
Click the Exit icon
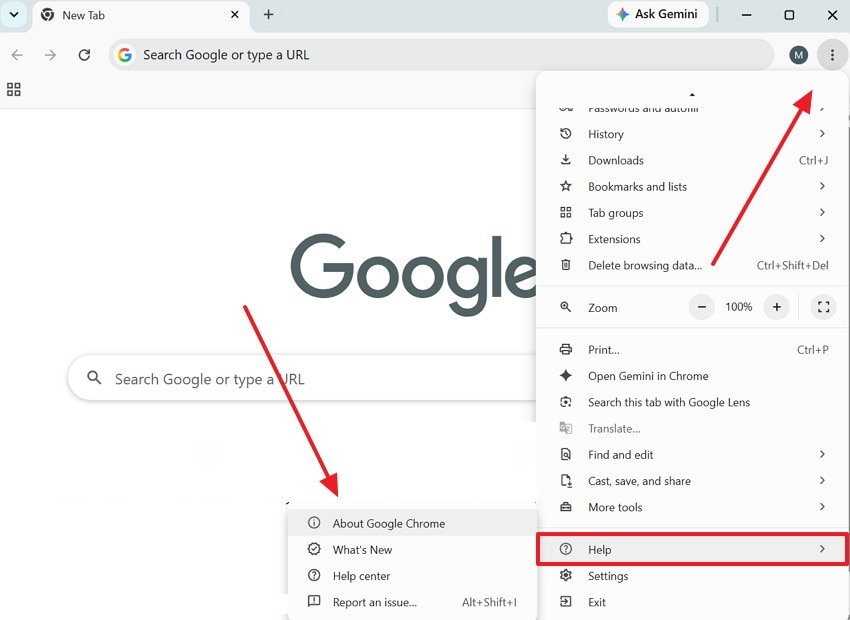pos(565,601)
